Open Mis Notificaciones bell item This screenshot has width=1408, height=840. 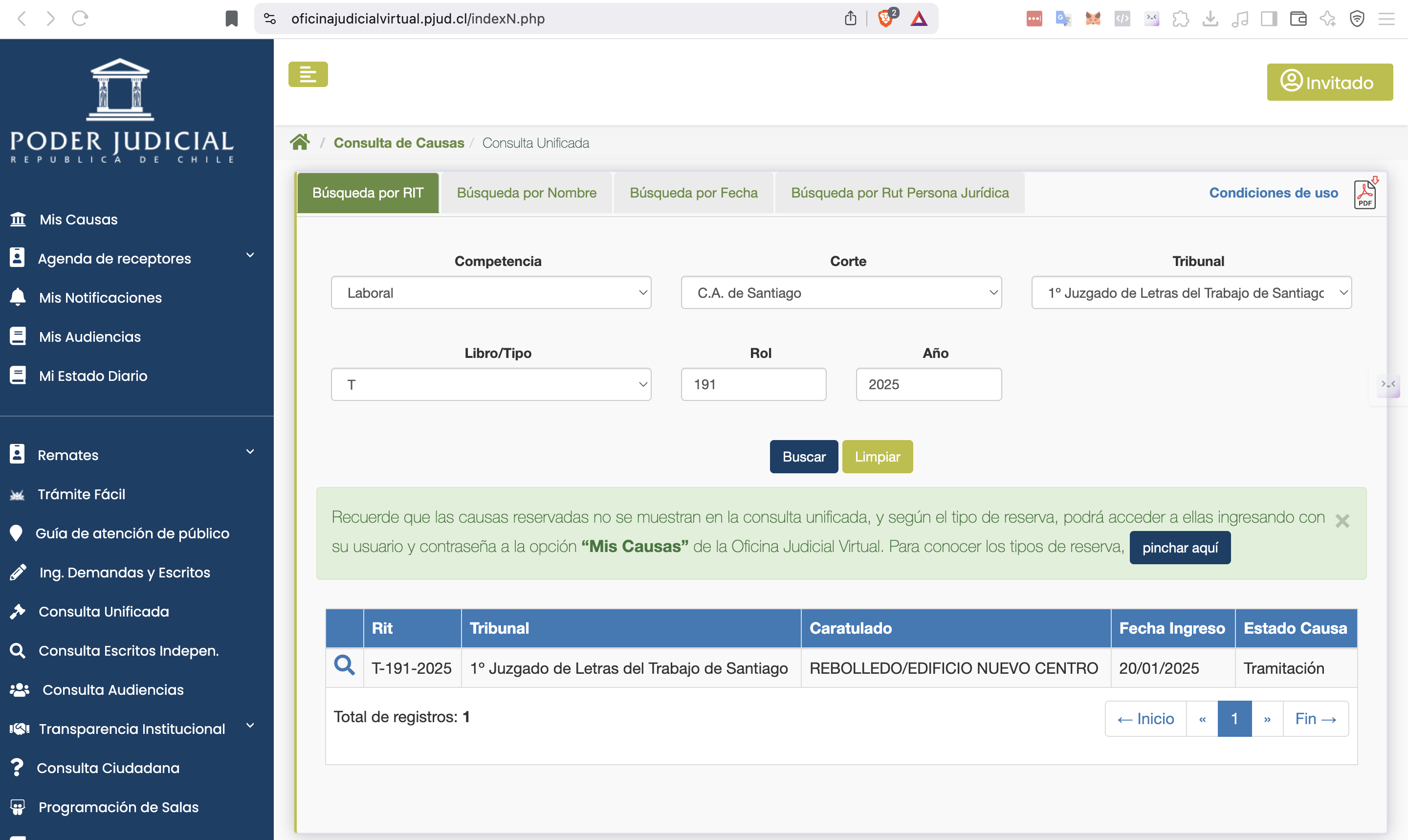(x=100, y=297)
